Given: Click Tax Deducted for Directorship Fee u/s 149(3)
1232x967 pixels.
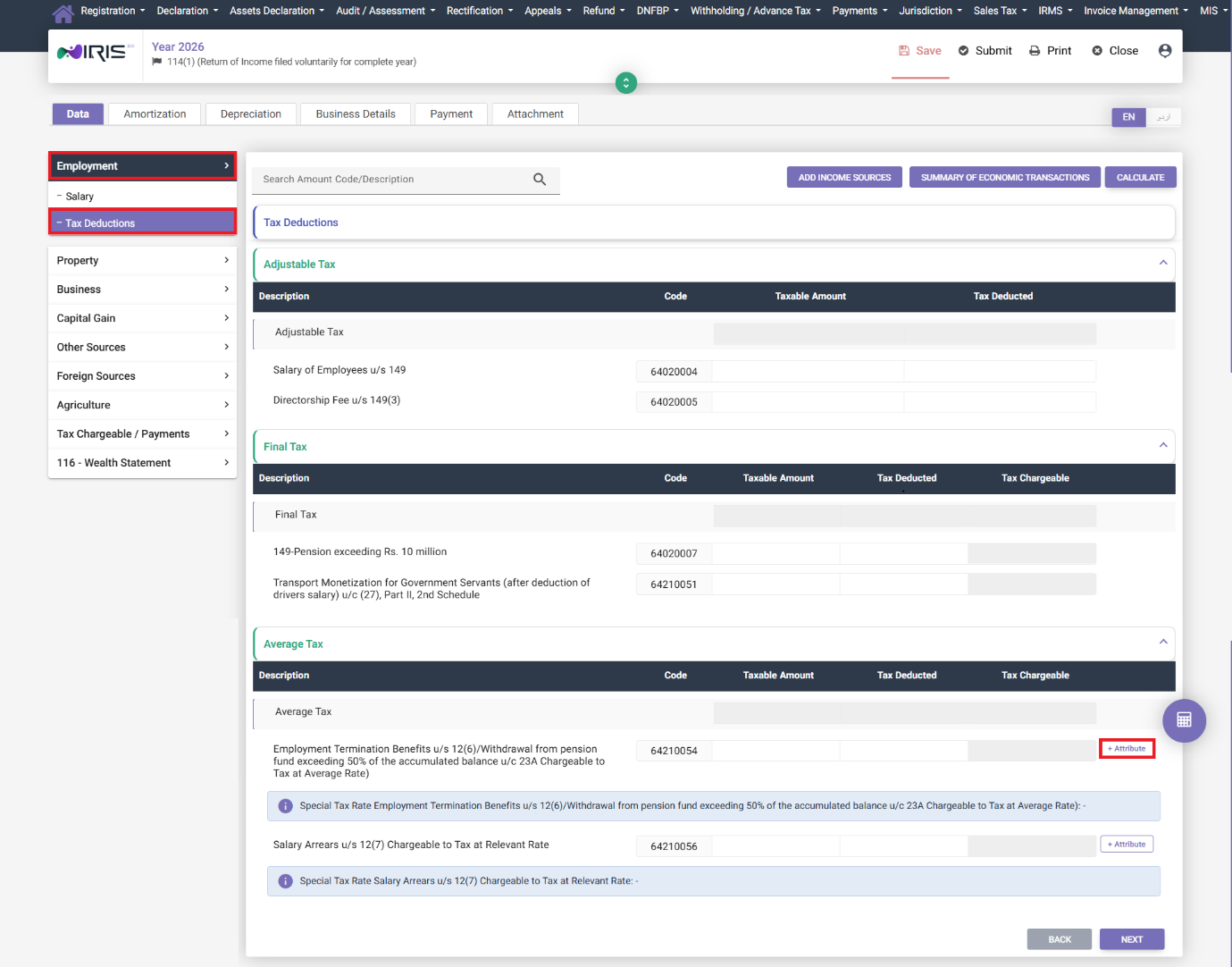Looking at the screenshot, I should point(1000,402).
